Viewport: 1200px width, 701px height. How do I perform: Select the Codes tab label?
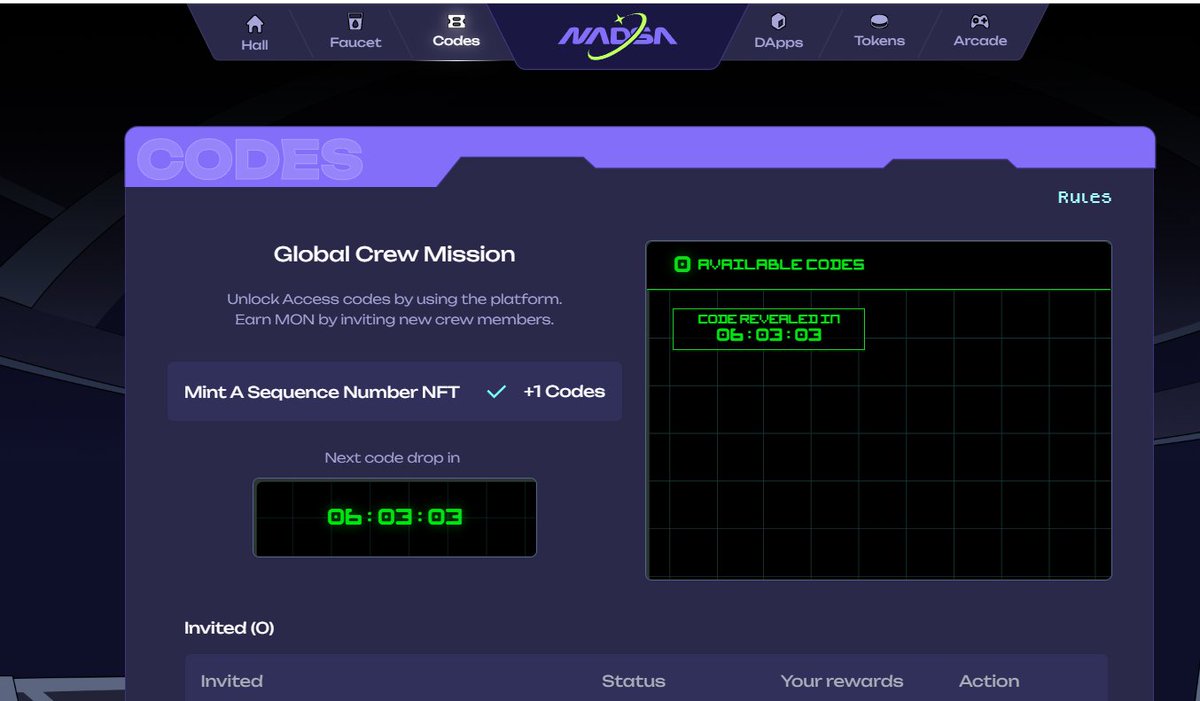tap(456, 41)
